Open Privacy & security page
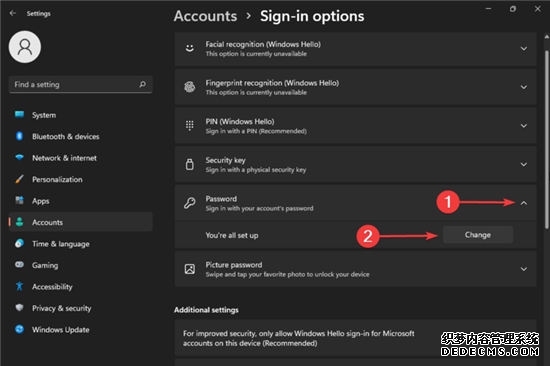The image size is (550, 366). pos(81,308)
